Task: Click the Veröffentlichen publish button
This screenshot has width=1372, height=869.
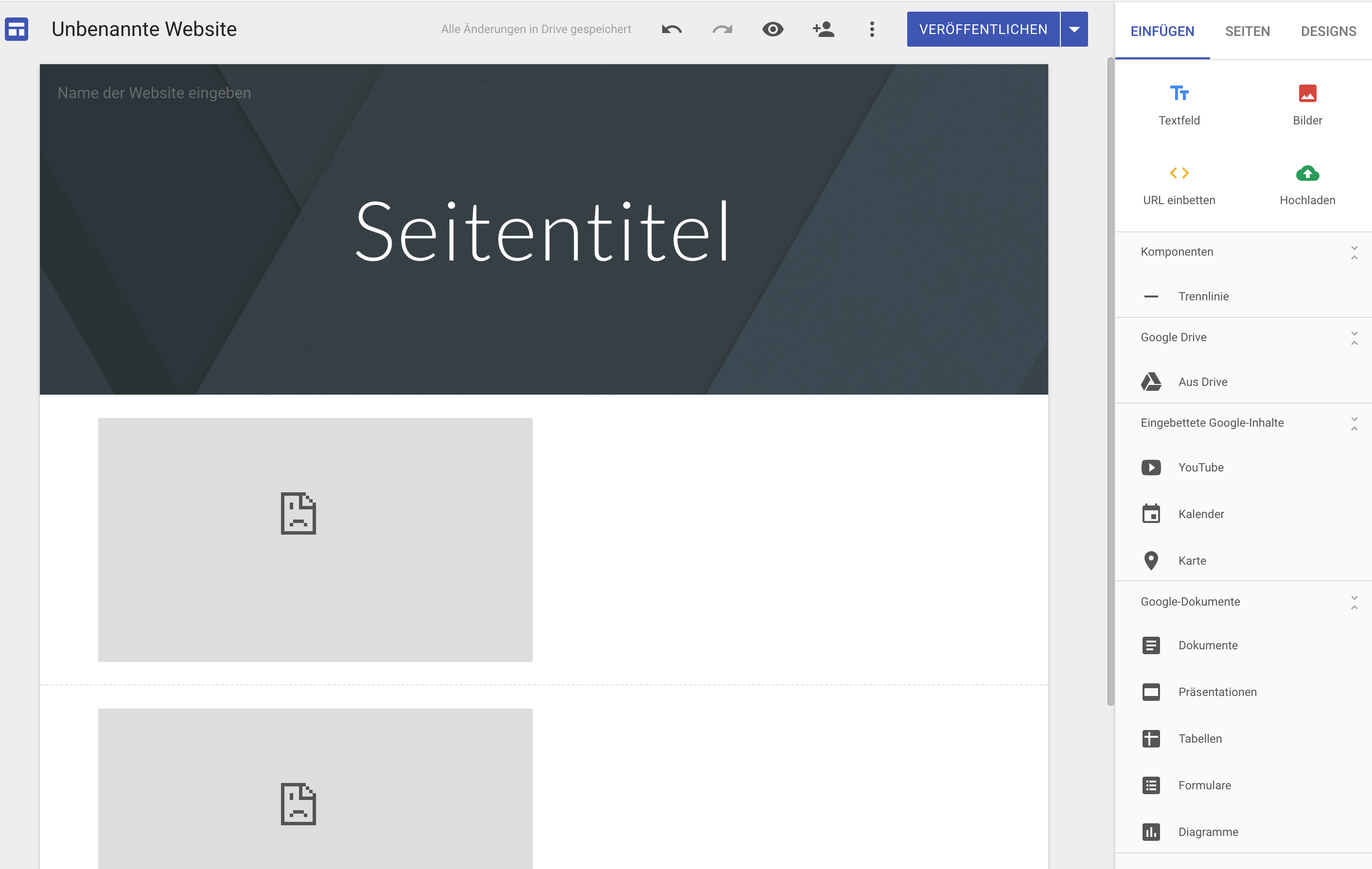Action: (x=983, y=29)
